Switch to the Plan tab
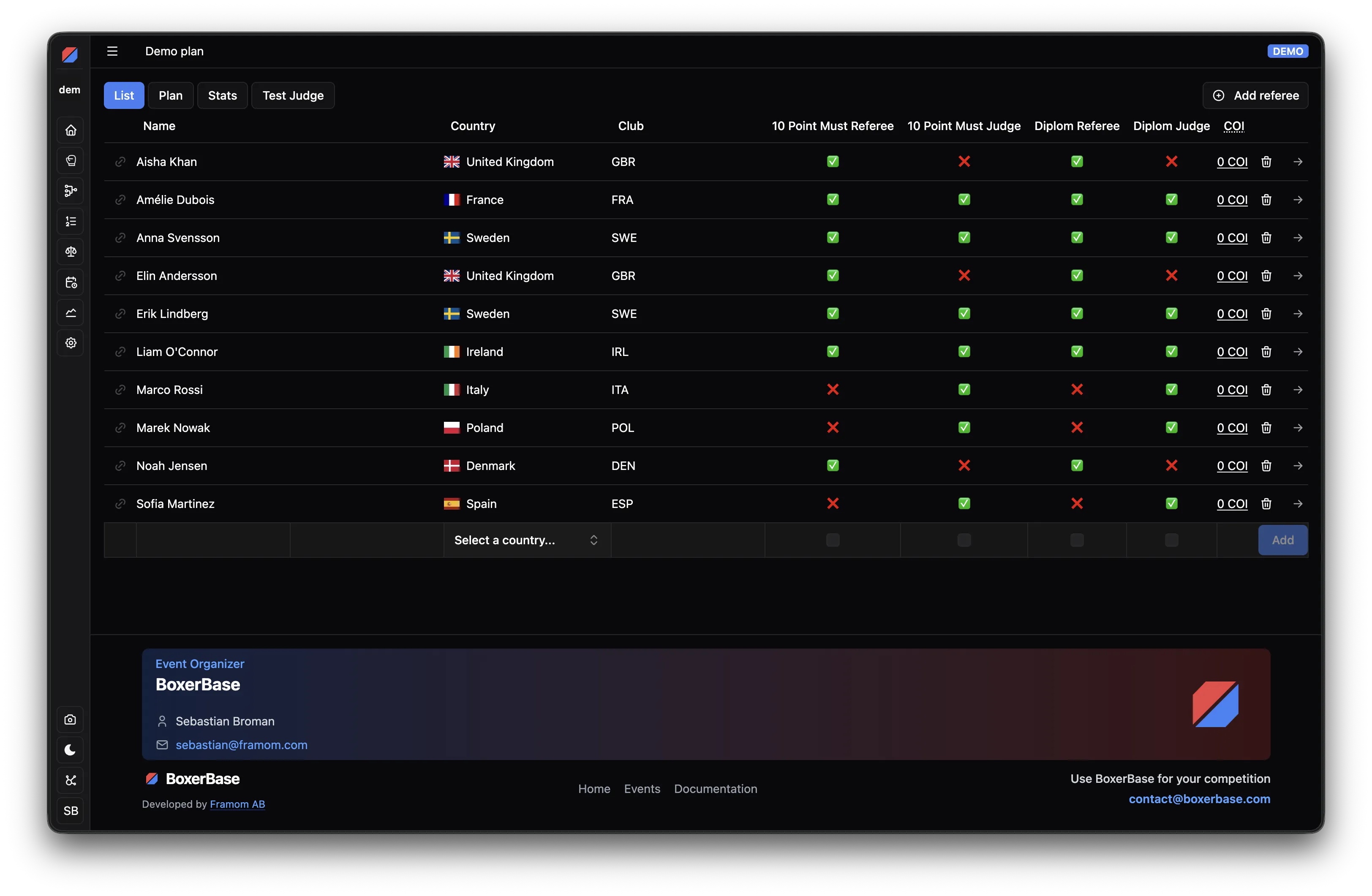Viewport: 1372px width, 896px height. coord(171,96)
